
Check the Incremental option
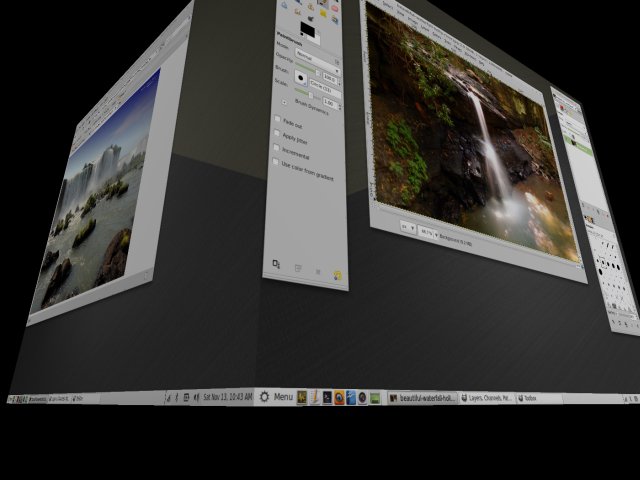click(278, 148)
